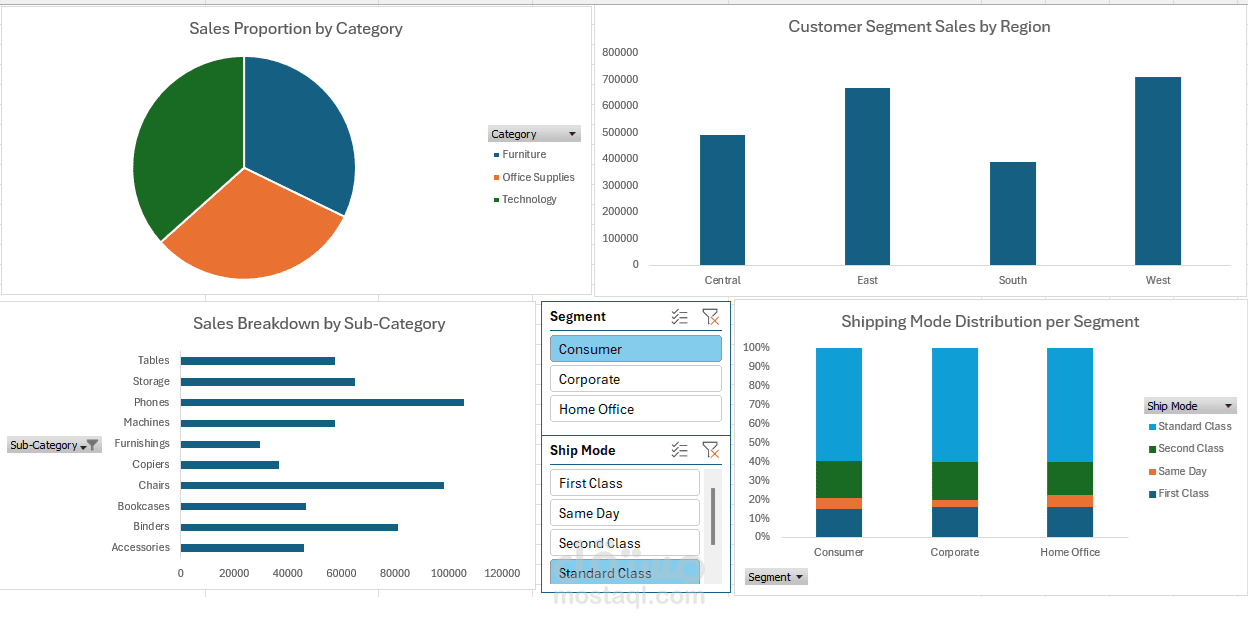Viewport: 1260px width, 621px height.
Task: Toggle multi-select in the Segment slicer
Action: tap(680, 317)
